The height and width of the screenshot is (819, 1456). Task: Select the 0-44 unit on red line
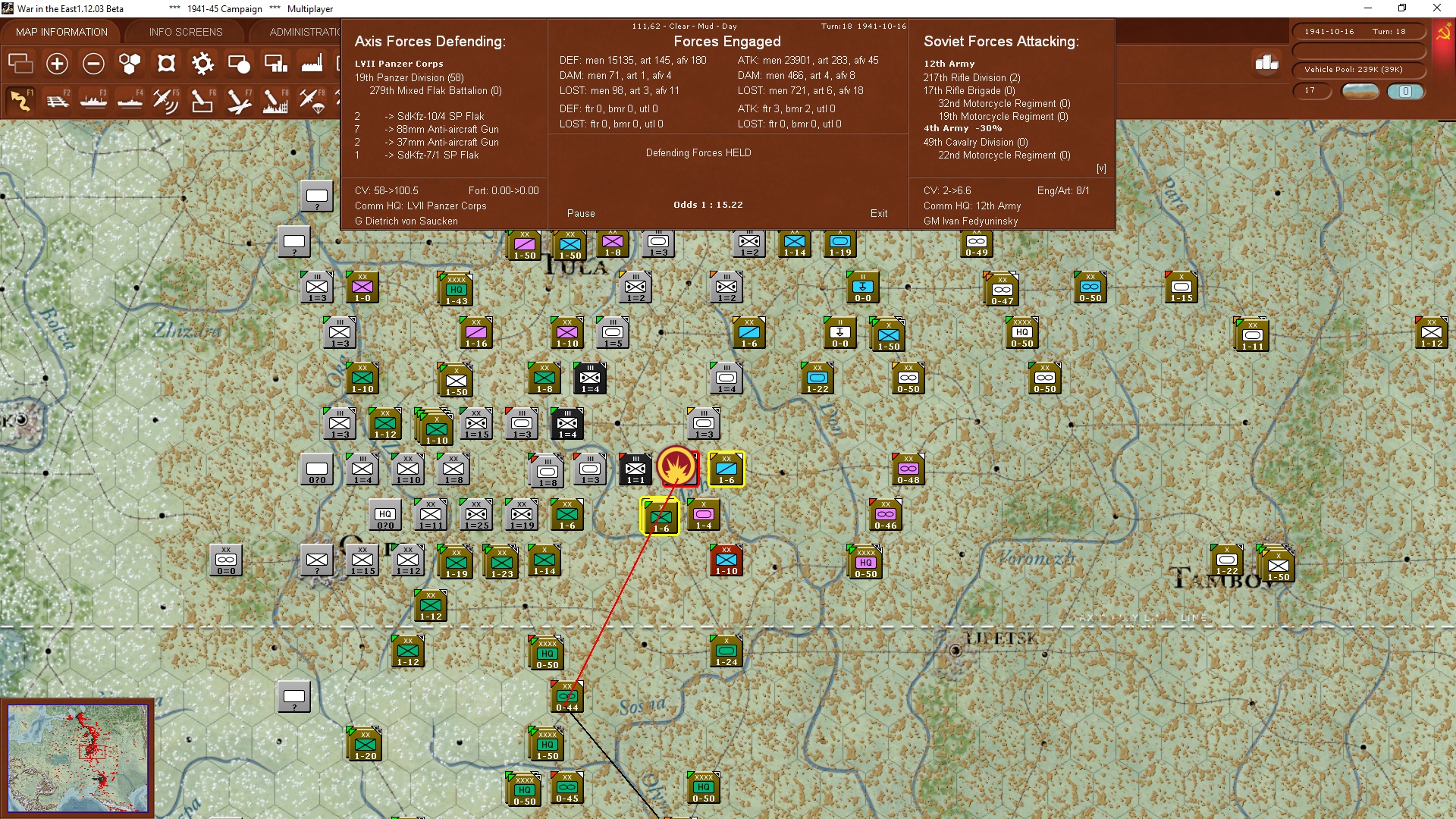567,697
